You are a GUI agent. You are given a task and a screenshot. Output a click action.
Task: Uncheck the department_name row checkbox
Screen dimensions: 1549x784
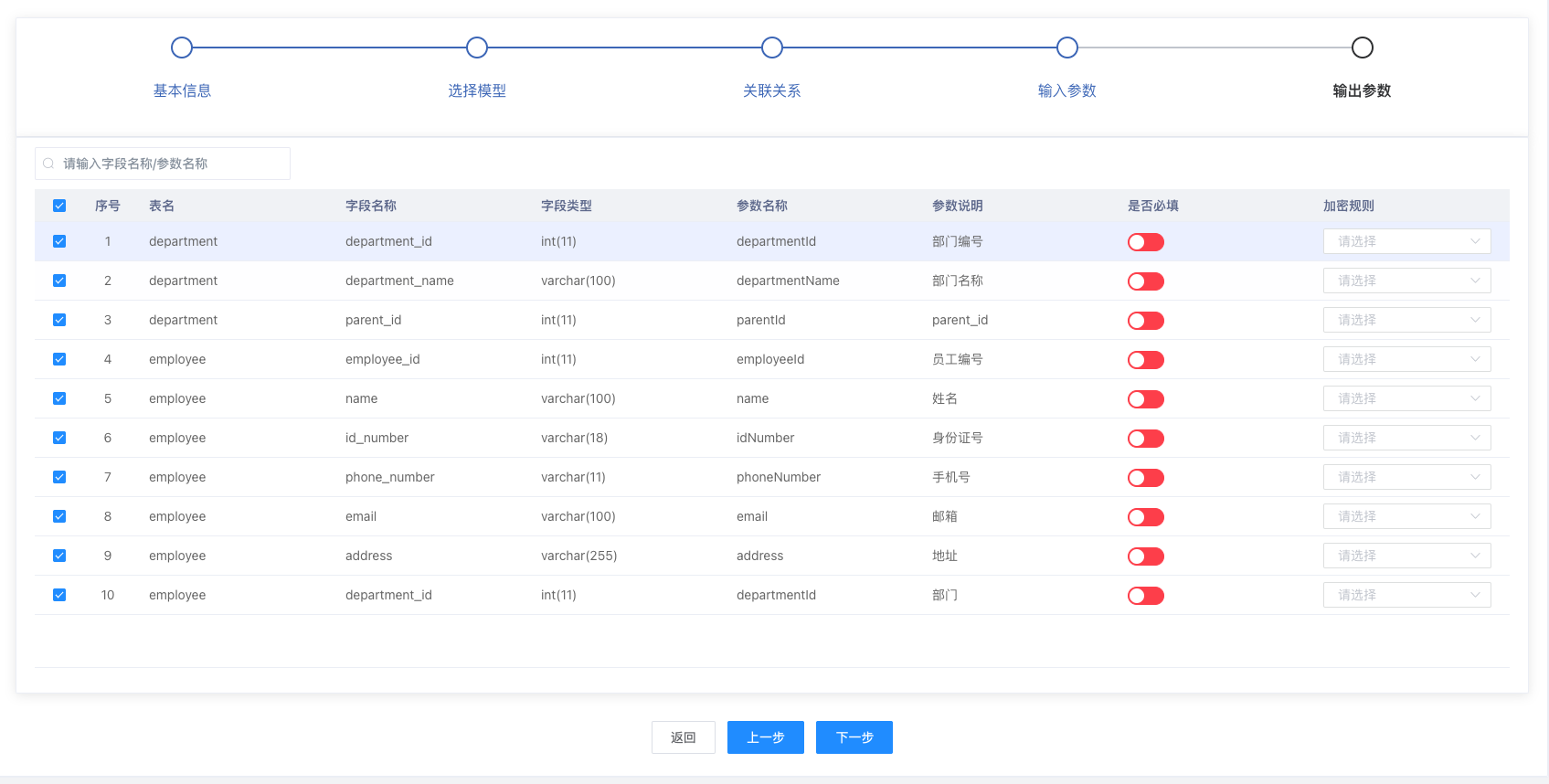tap(59, 281)
